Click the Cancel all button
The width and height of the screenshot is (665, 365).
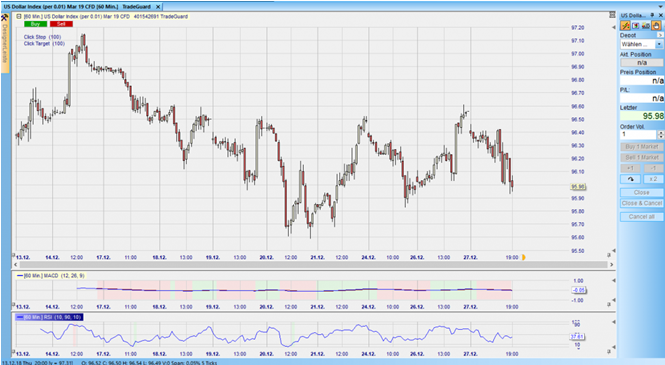coord(642,217)
